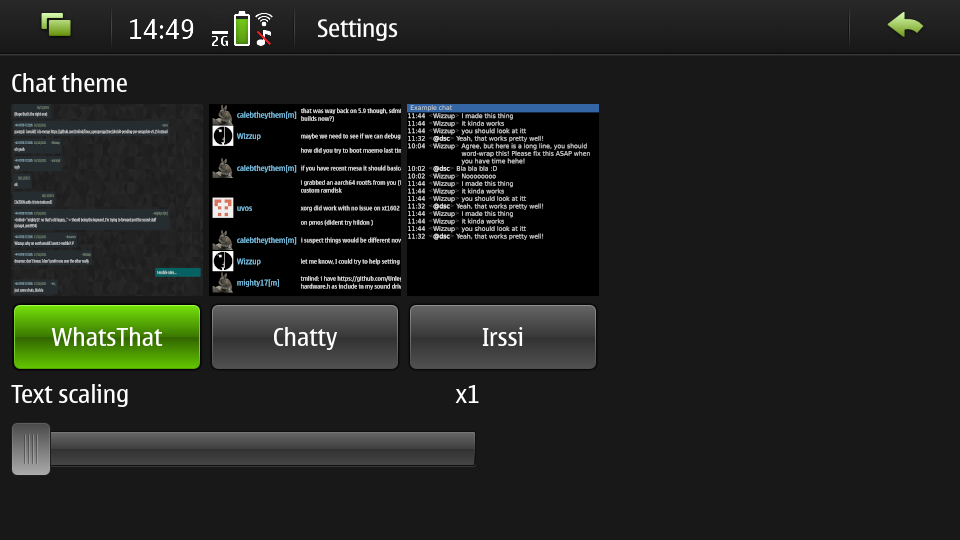The height and width of the screenshot is (540, 960).
Task: Select the Chatty chat theme button
Action: [x=305, y=337]
